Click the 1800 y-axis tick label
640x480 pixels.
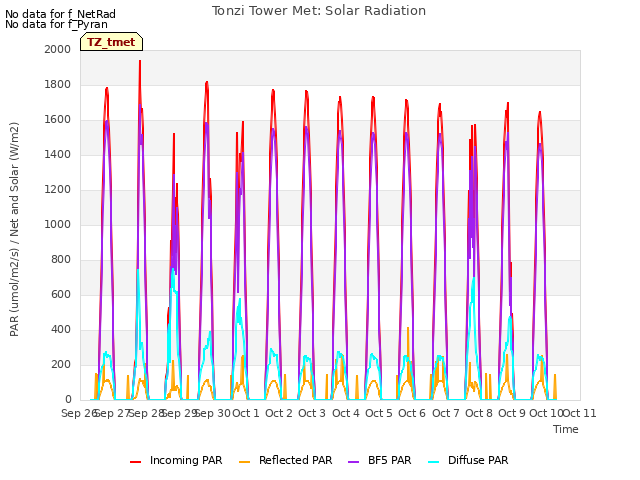58,84
